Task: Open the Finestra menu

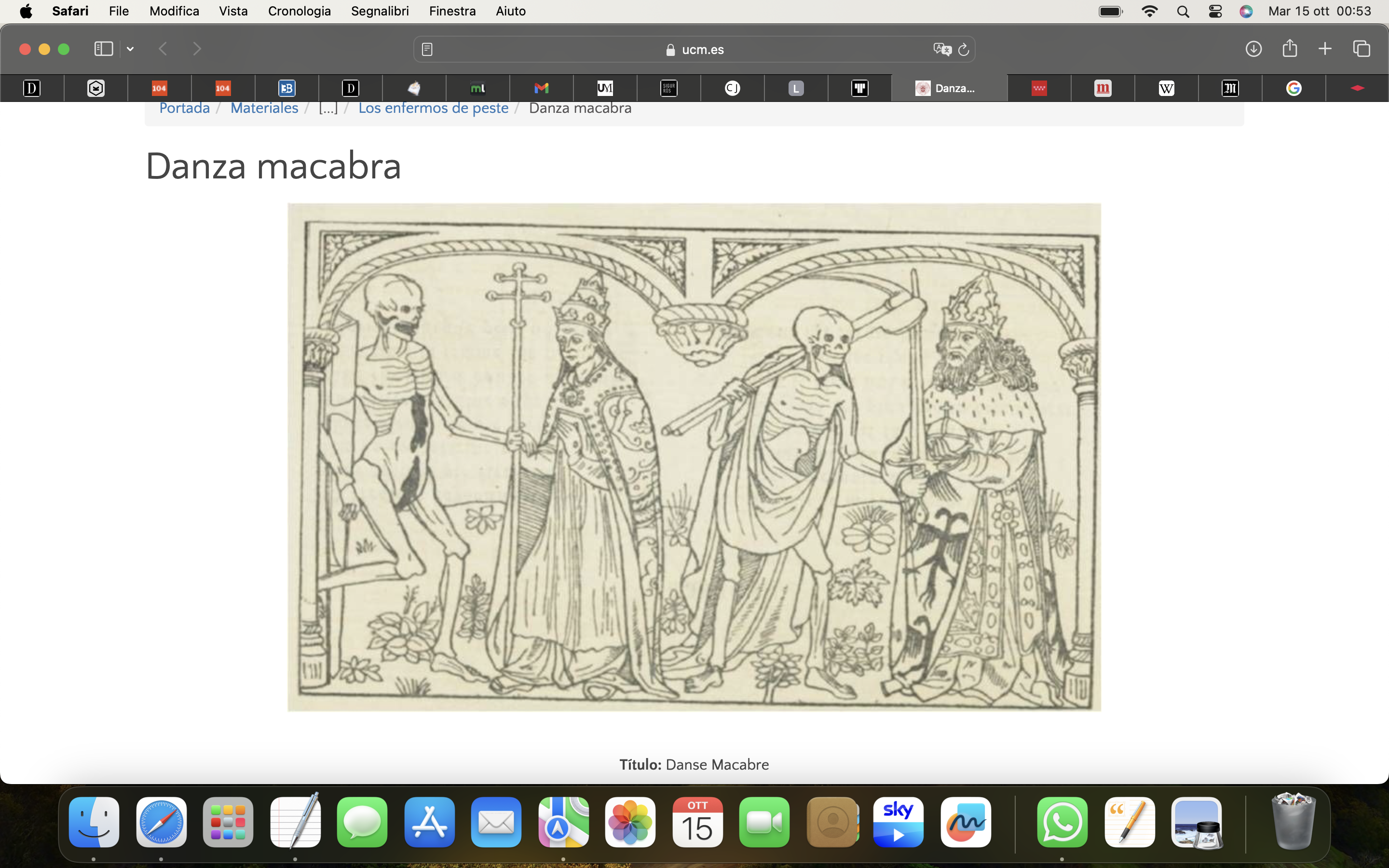Action: tap(452, 11)
